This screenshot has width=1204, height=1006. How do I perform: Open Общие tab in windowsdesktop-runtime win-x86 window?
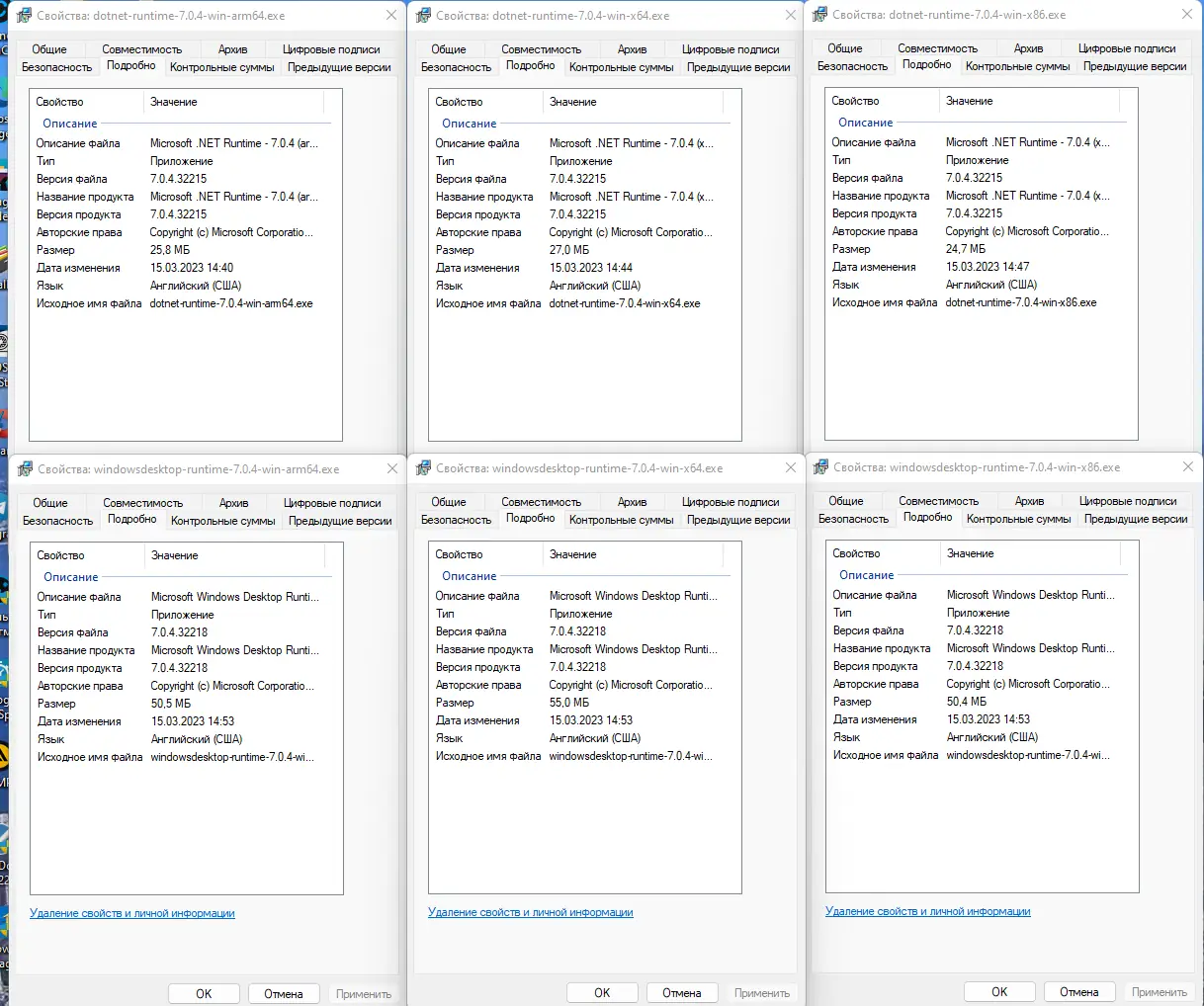[846, 501]
